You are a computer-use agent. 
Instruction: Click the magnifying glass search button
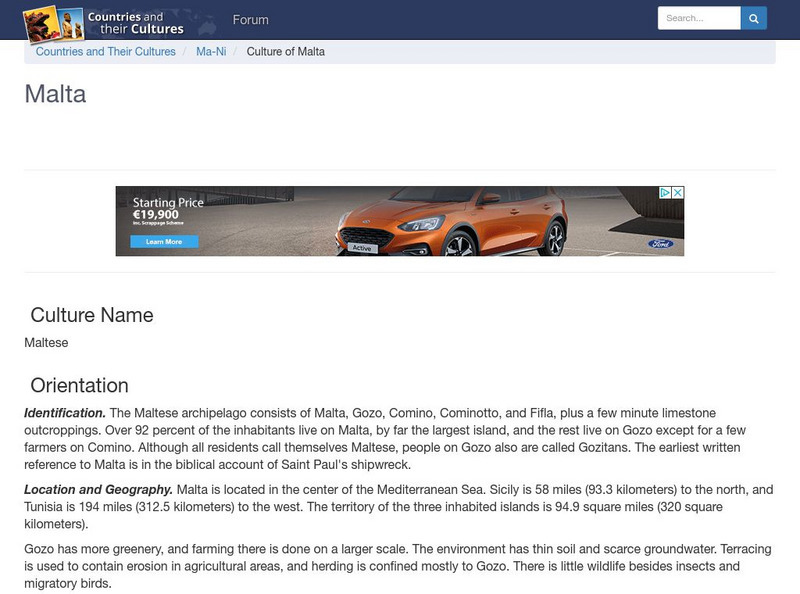click(754, 18)
